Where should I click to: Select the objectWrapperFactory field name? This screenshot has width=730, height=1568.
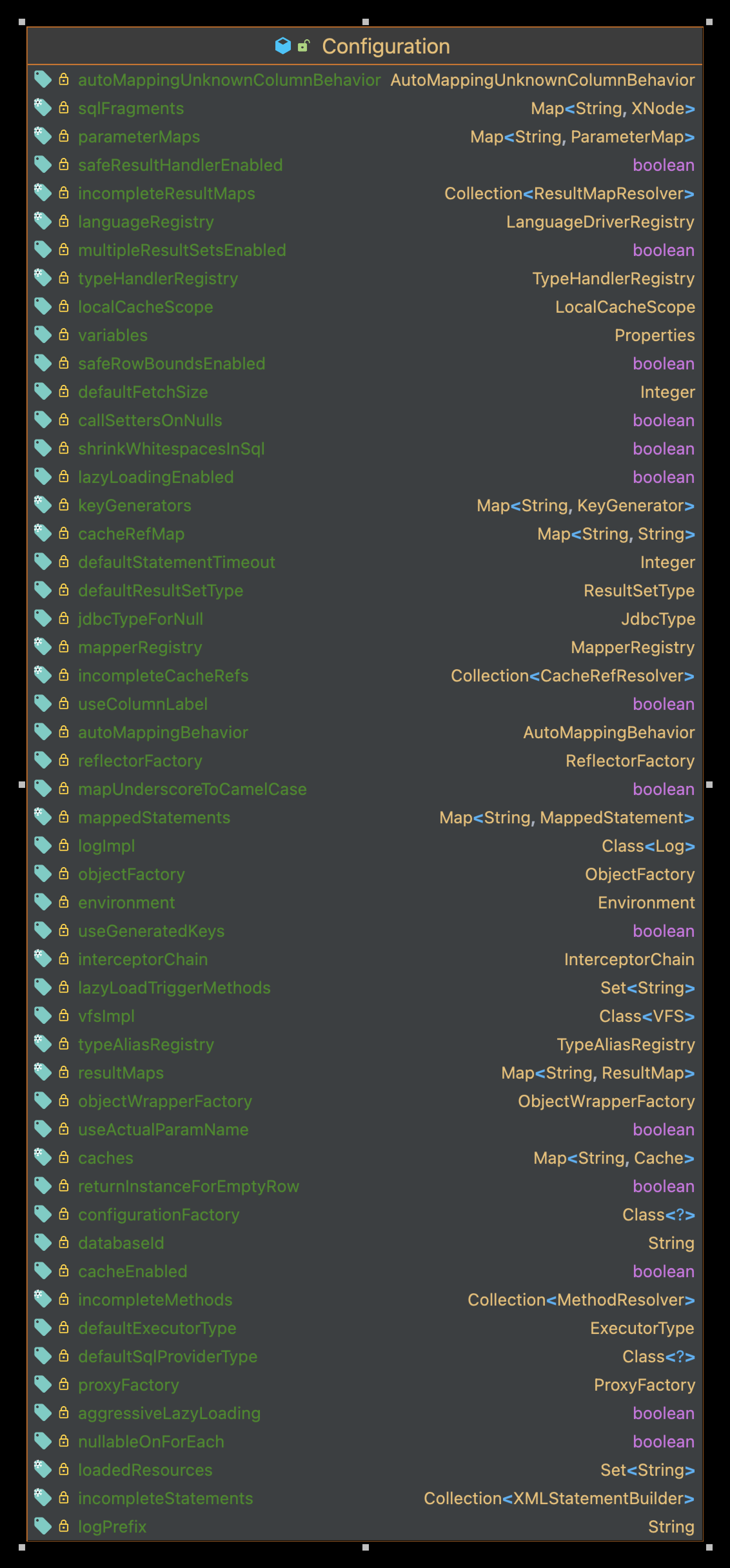(165, 1101)
